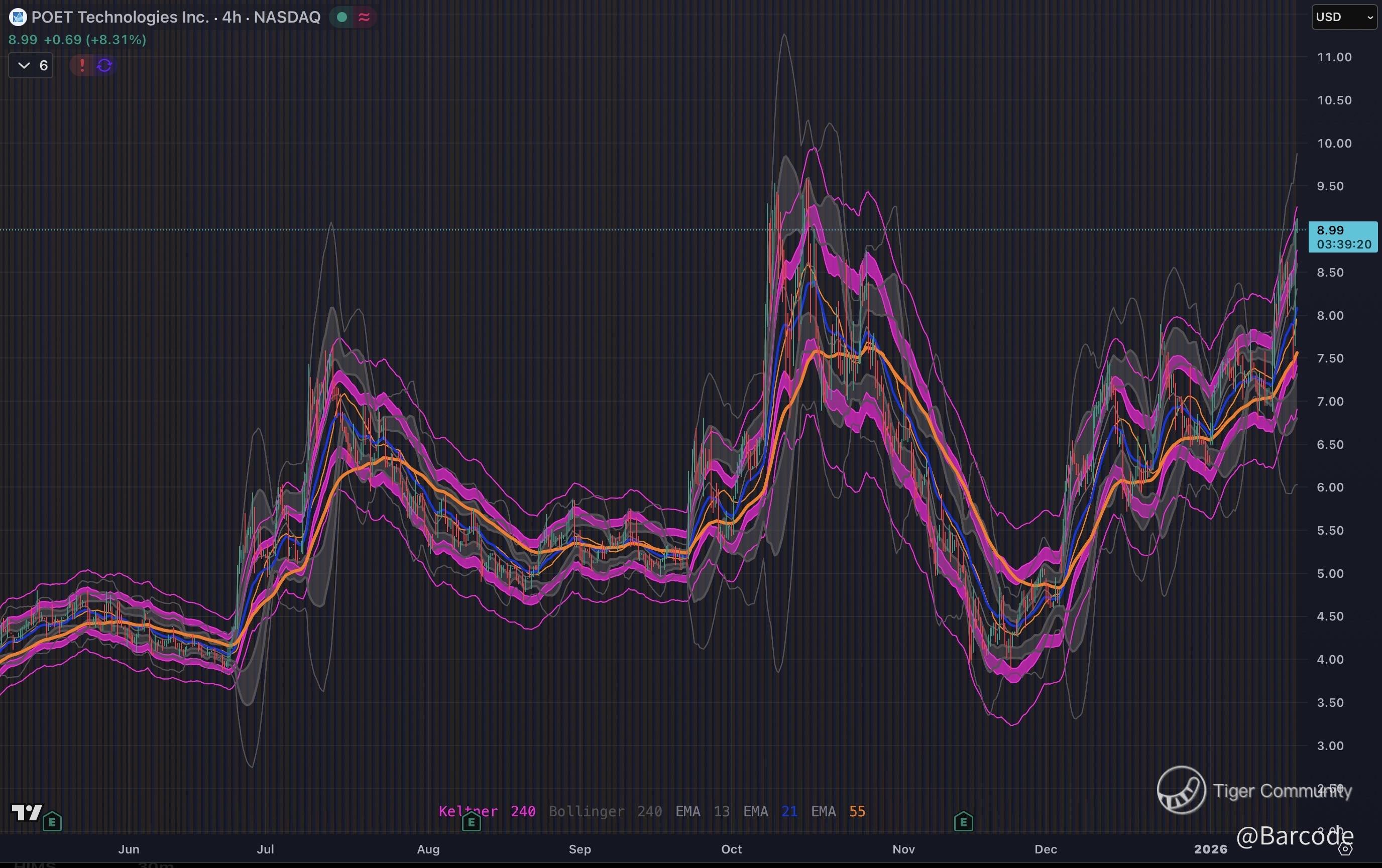Click the green market-open status dot
The width and height of the screenshot is (1382, 868).
pyautogui.click(x=342, y=17)
